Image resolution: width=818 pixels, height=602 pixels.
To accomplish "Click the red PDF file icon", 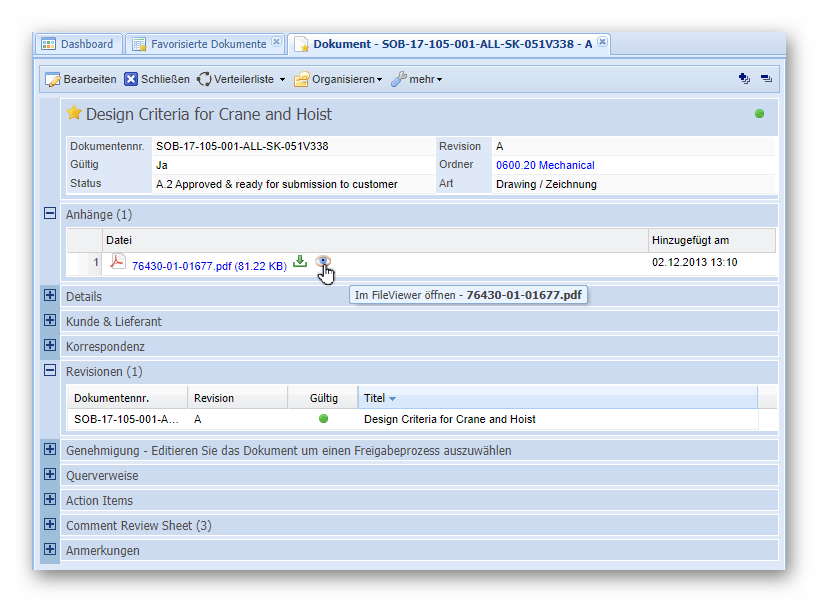I will [x=118, y=263].
